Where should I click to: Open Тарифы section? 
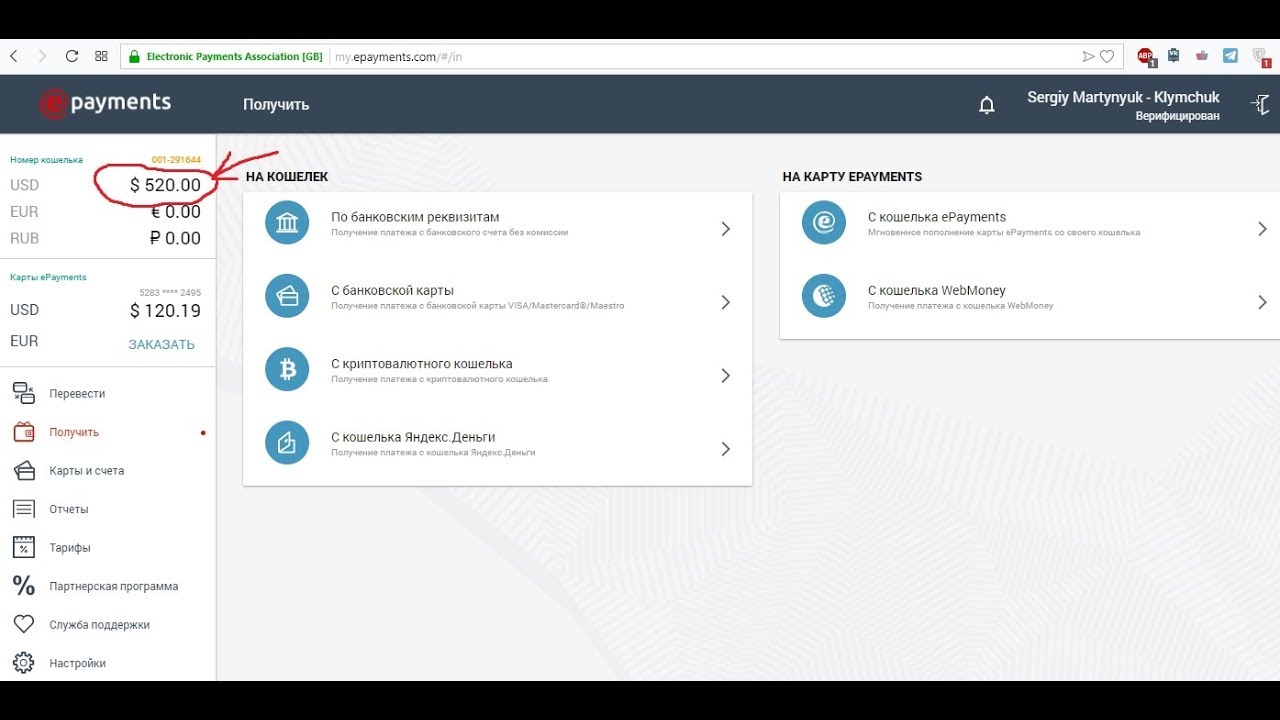(x=70, y=548)
